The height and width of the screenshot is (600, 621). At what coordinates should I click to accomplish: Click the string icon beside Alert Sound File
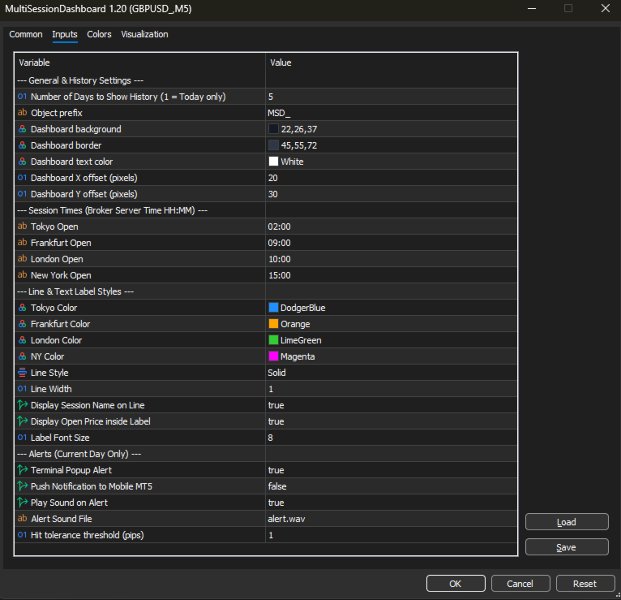coord(22,518)
